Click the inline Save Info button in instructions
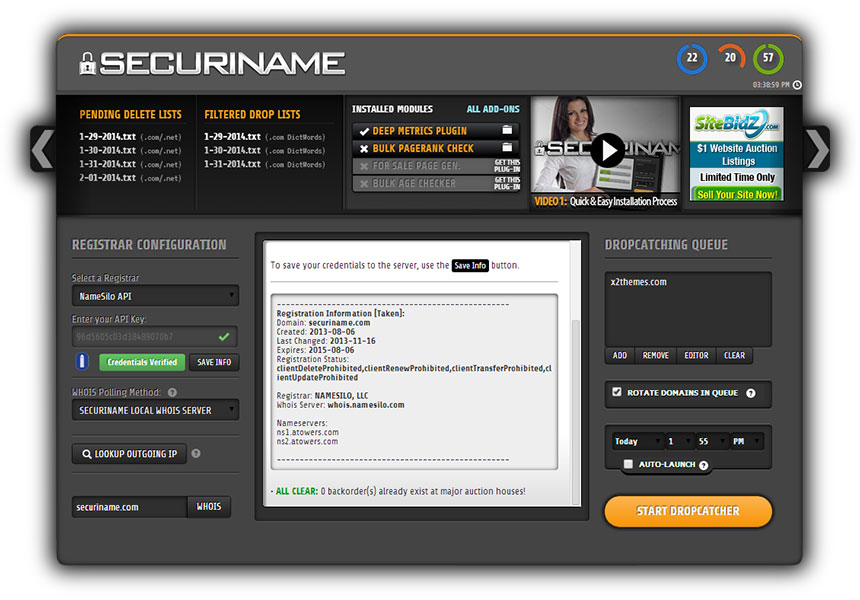The height and width of the screenshot is (600, 860). (x=470, y=265)
